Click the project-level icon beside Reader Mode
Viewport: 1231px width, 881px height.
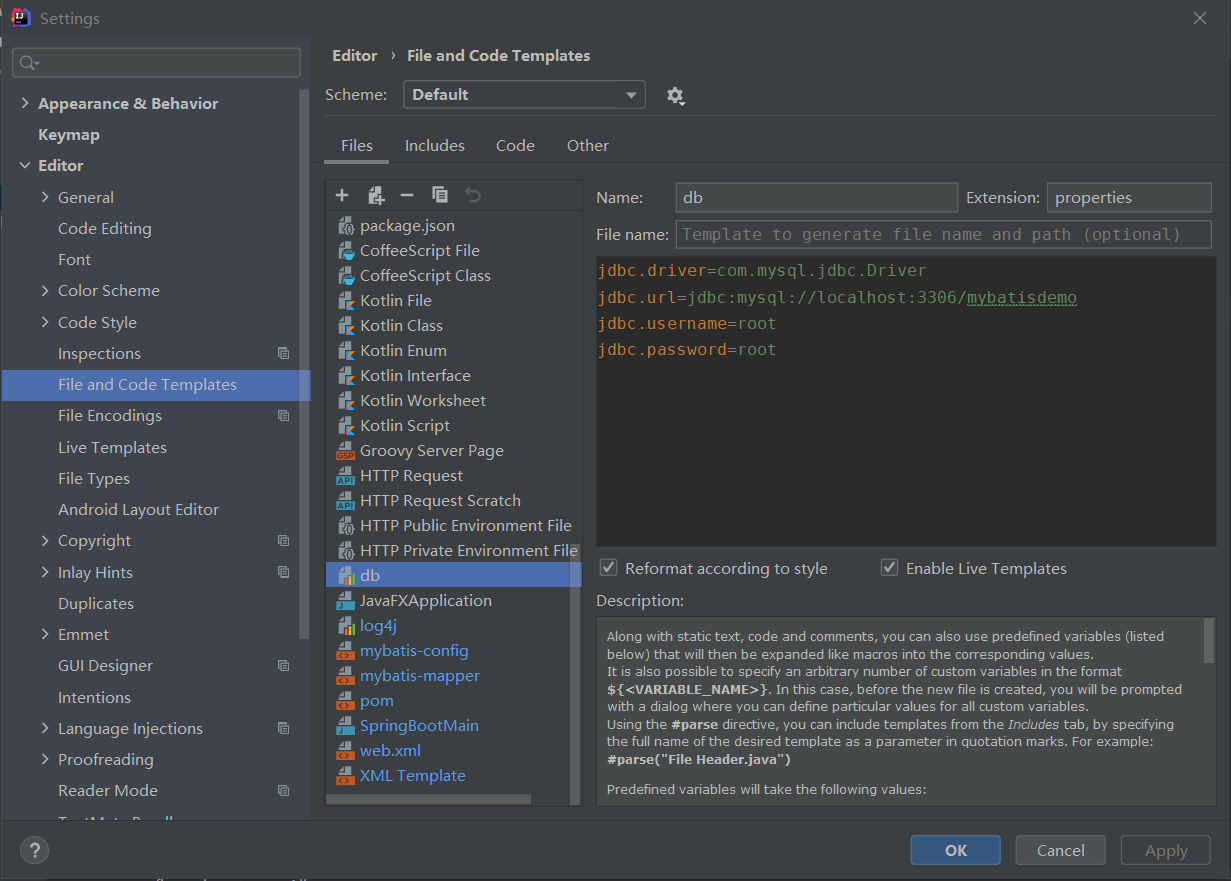point(283,790)
